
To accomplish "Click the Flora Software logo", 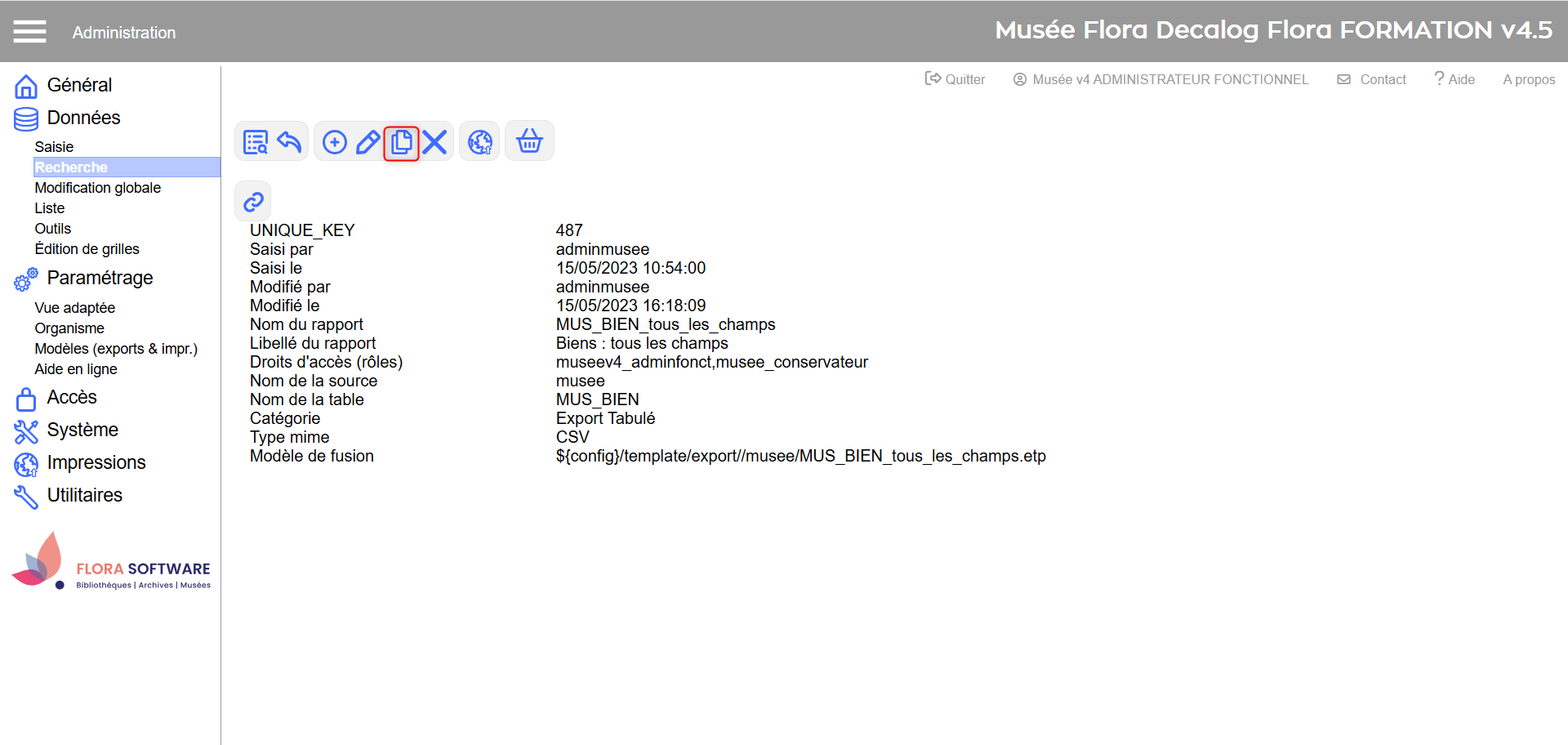I will pyautogui.click(x=111, y=561).
